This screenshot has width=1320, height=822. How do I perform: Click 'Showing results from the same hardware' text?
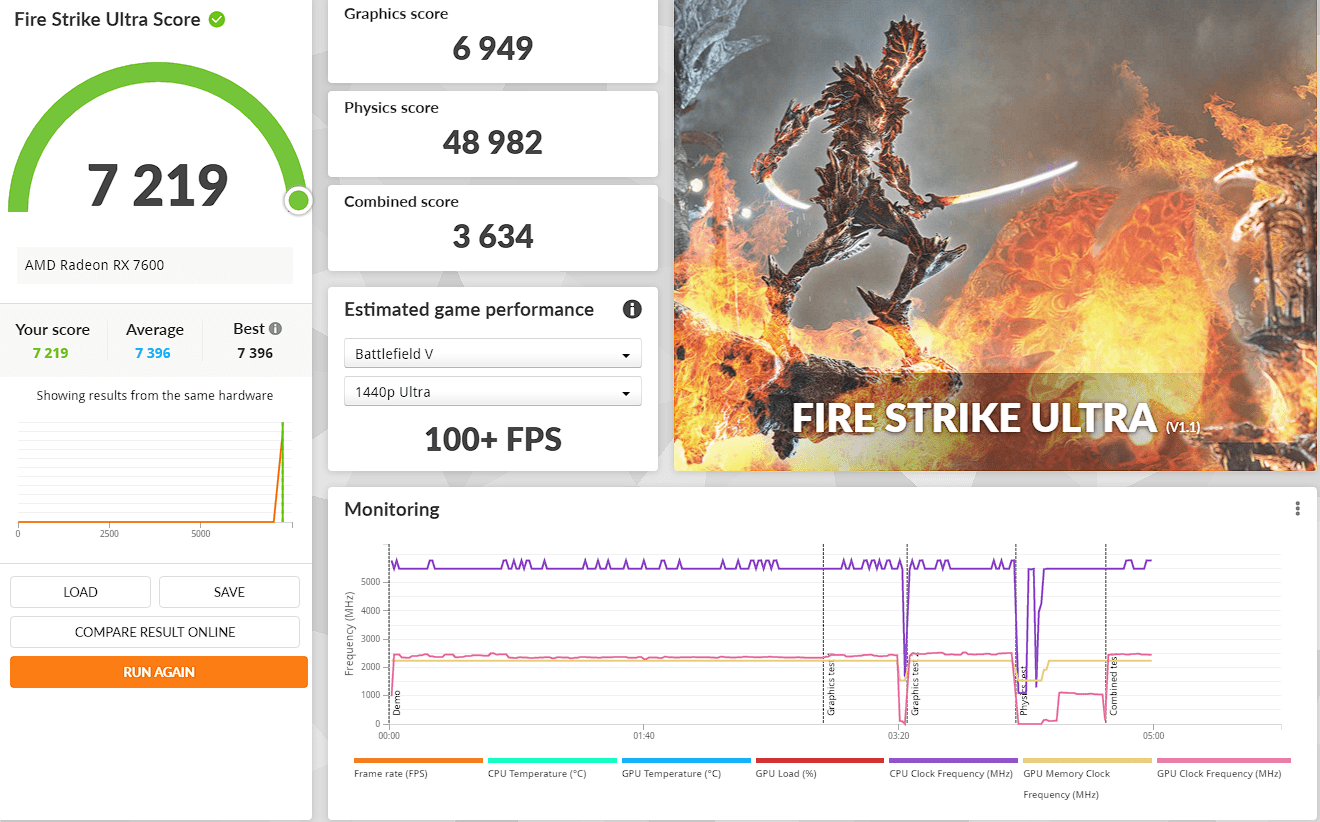[x=155, y=395]
